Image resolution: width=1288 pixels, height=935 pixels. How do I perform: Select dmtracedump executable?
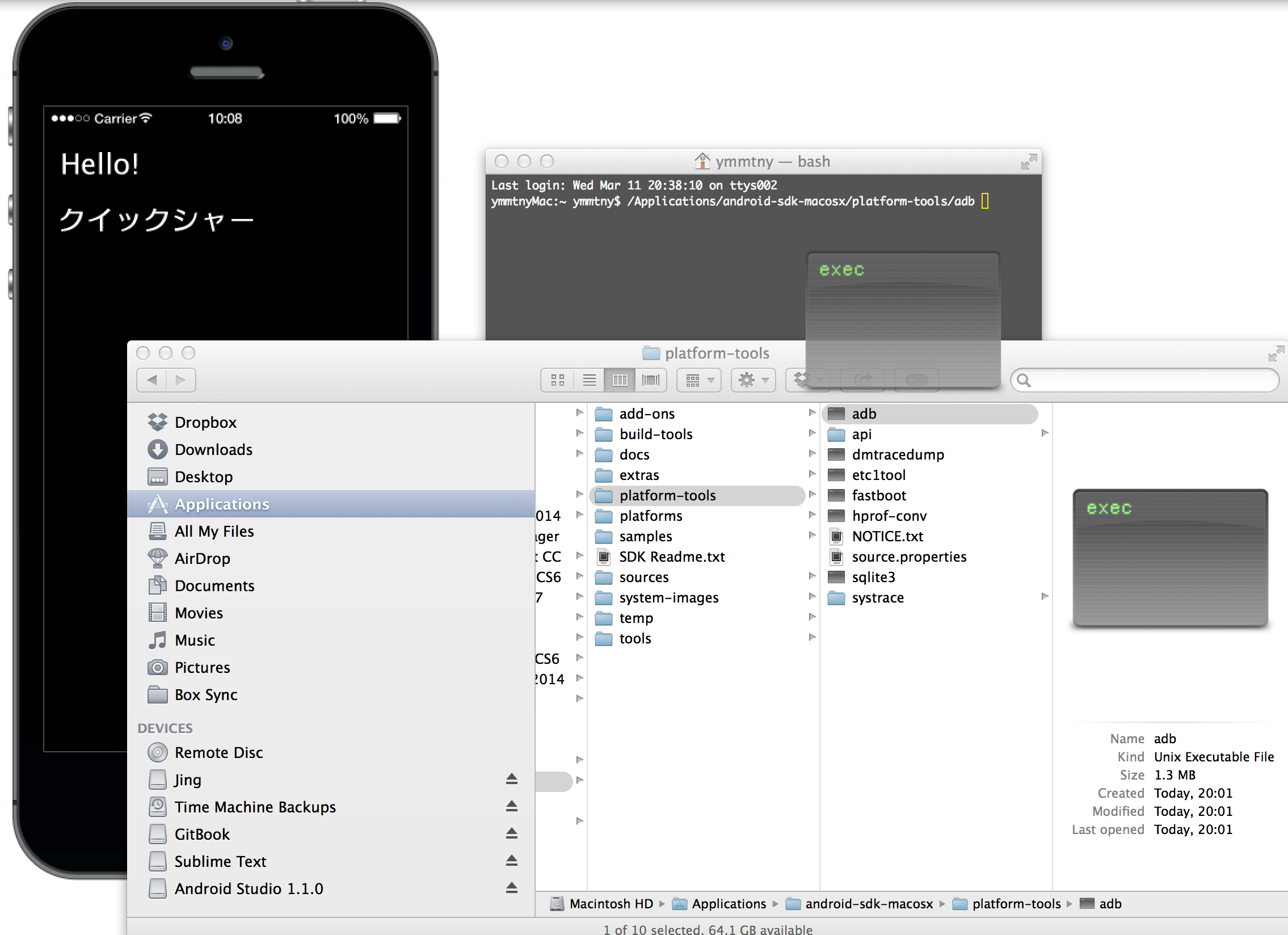coord(929,454)
